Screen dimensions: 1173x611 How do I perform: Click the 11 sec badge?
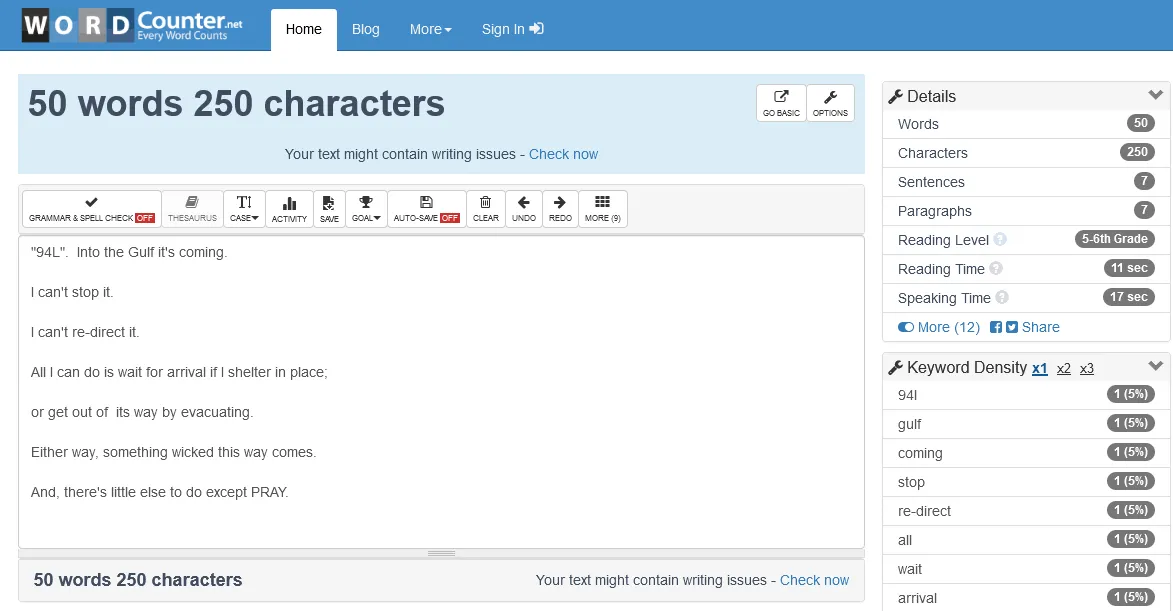point(1129,268)
